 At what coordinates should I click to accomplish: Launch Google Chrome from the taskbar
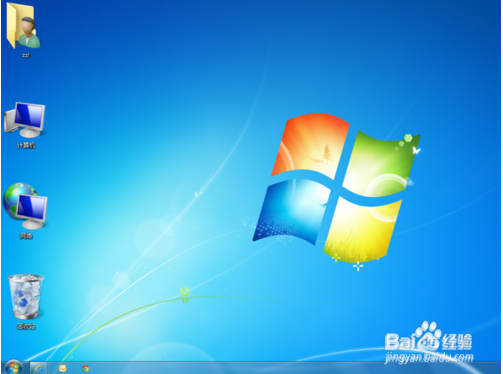(x=86, y=369)
